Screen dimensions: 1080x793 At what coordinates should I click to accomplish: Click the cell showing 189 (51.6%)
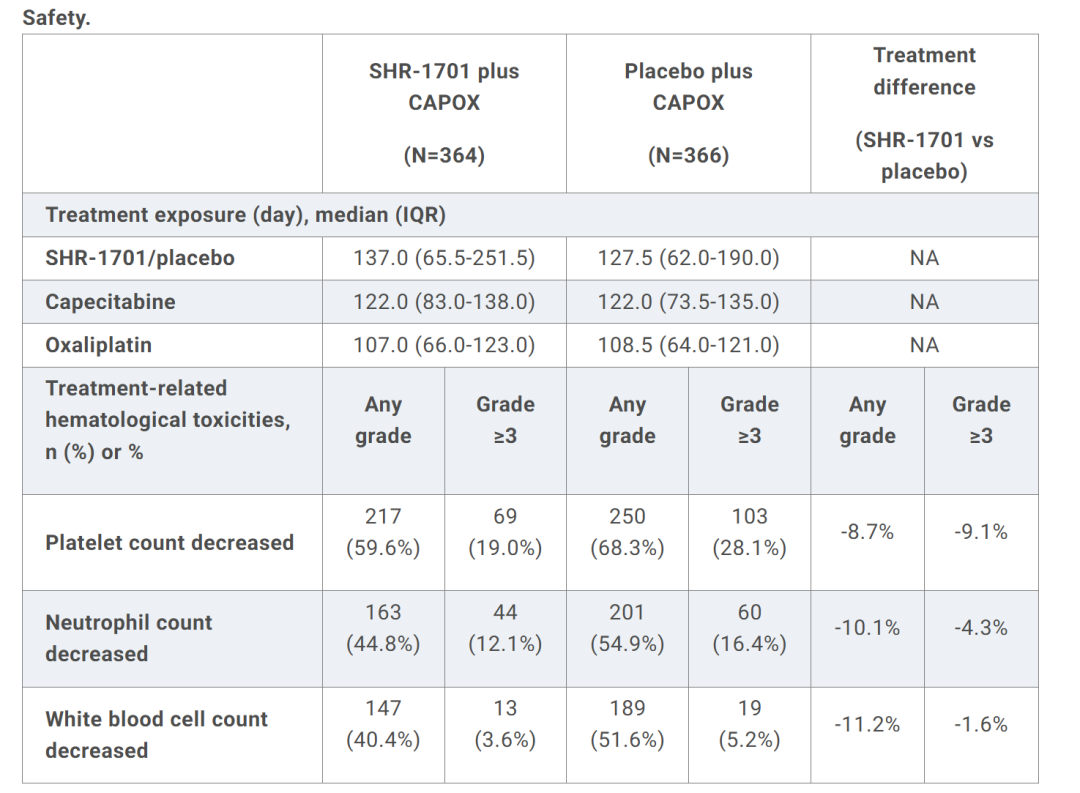627,724
